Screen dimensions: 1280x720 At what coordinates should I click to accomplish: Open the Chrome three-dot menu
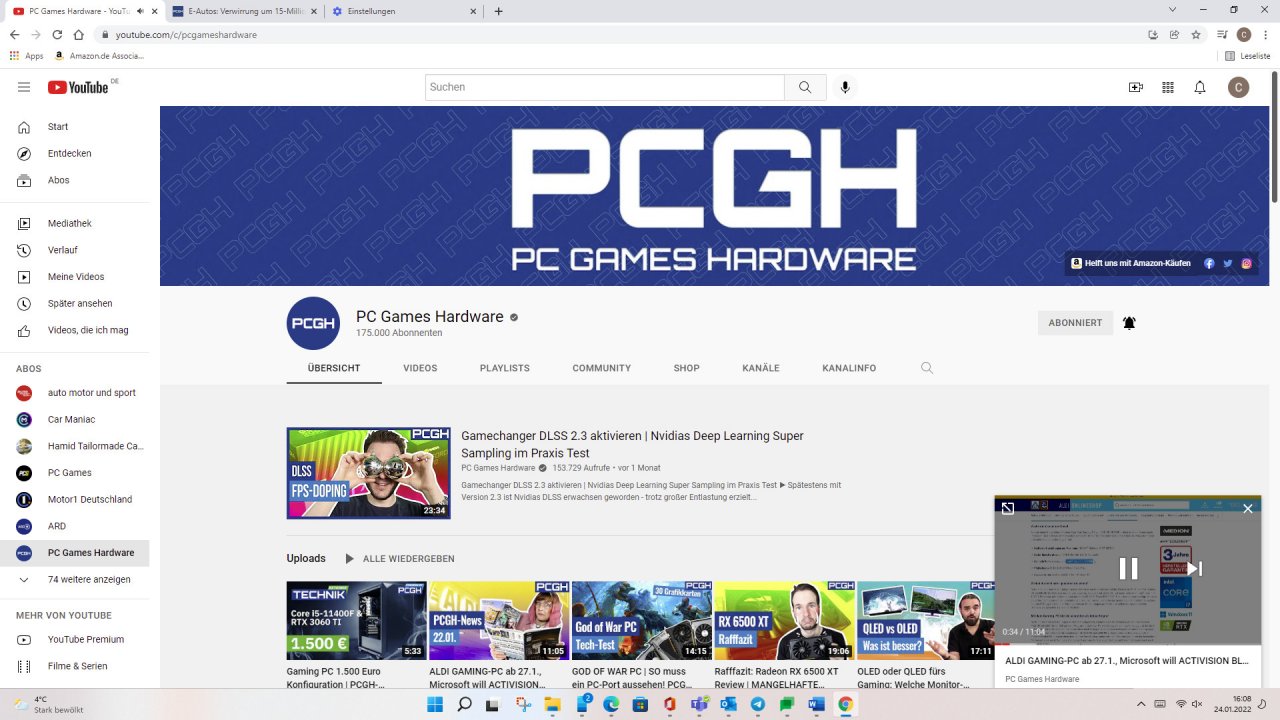[x=1265, y=35]
